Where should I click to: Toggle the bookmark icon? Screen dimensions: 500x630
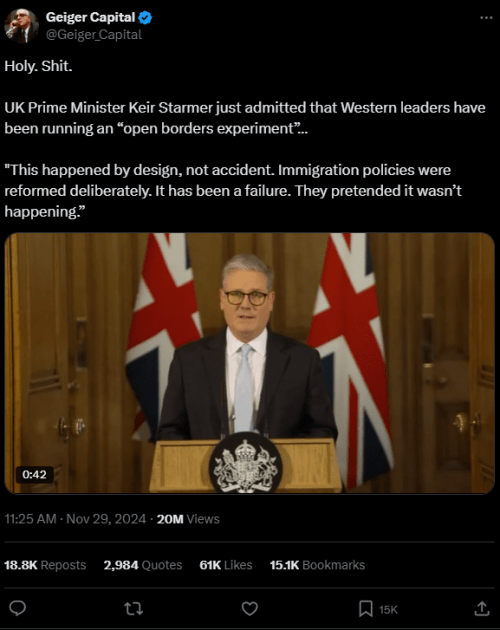(365, 608)
